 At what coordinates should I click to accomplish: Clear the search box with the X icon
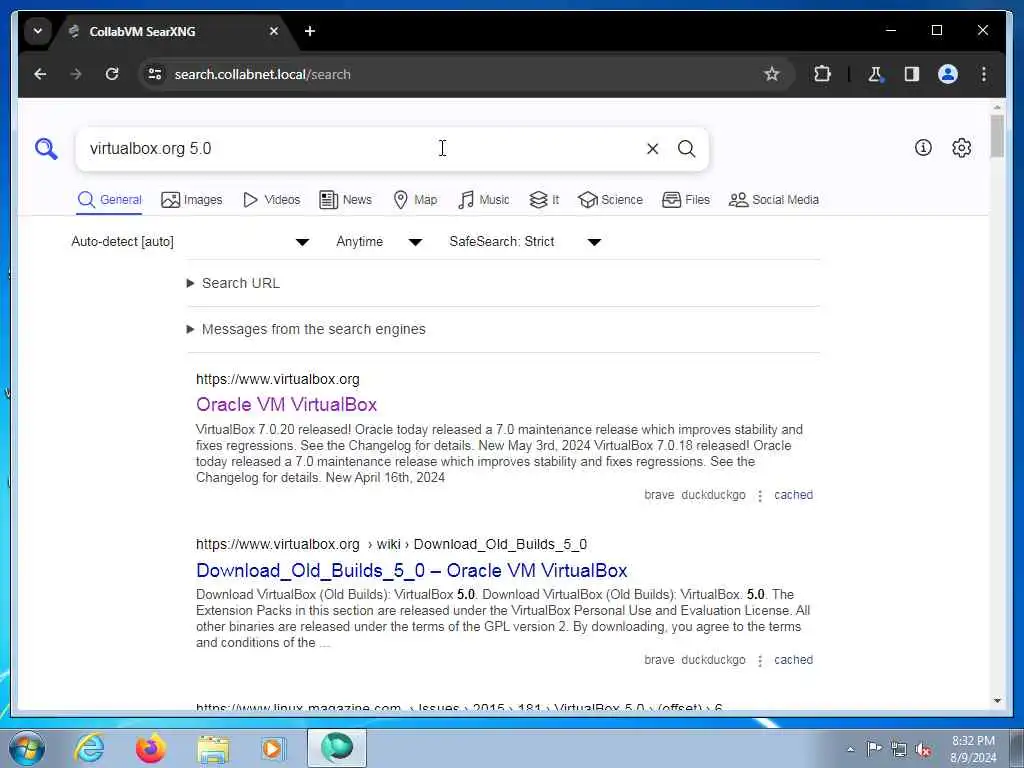pos(652,149)
